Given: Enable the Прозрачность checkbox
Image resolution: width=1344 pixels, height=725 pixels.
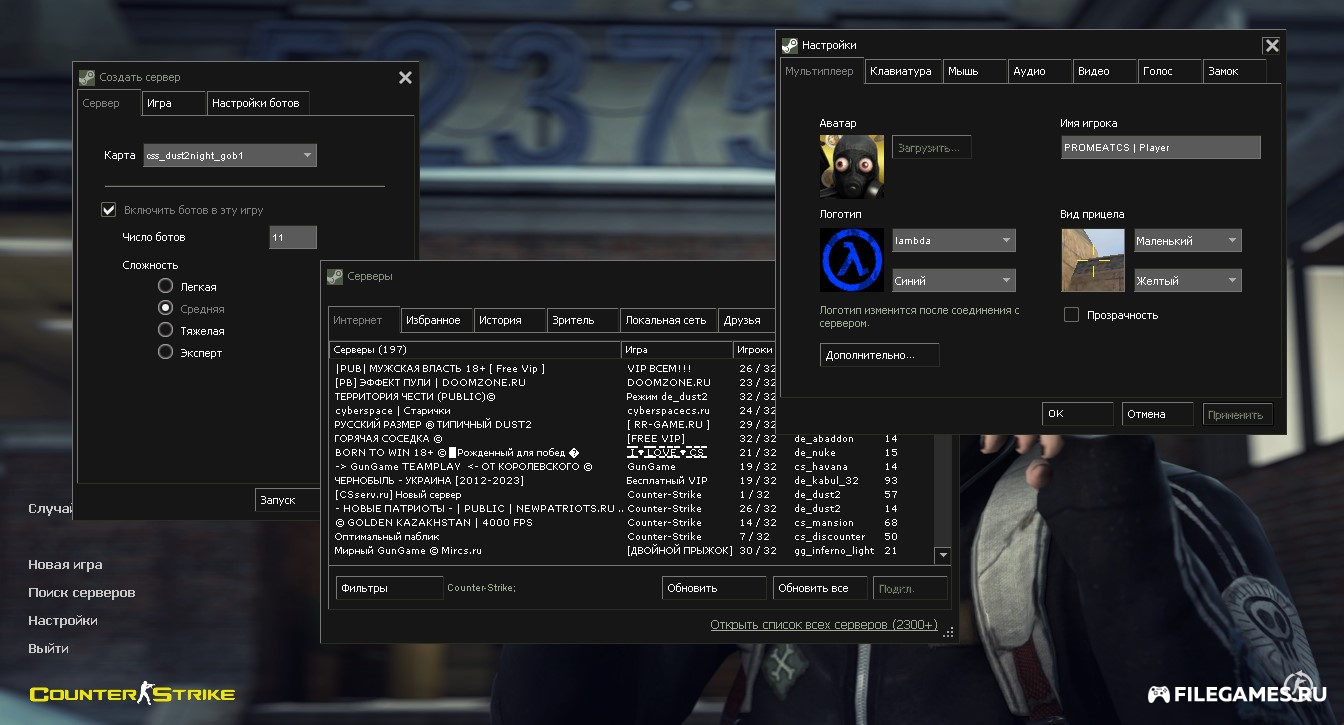Looking at the screenshot, I should pos(1071,315).
